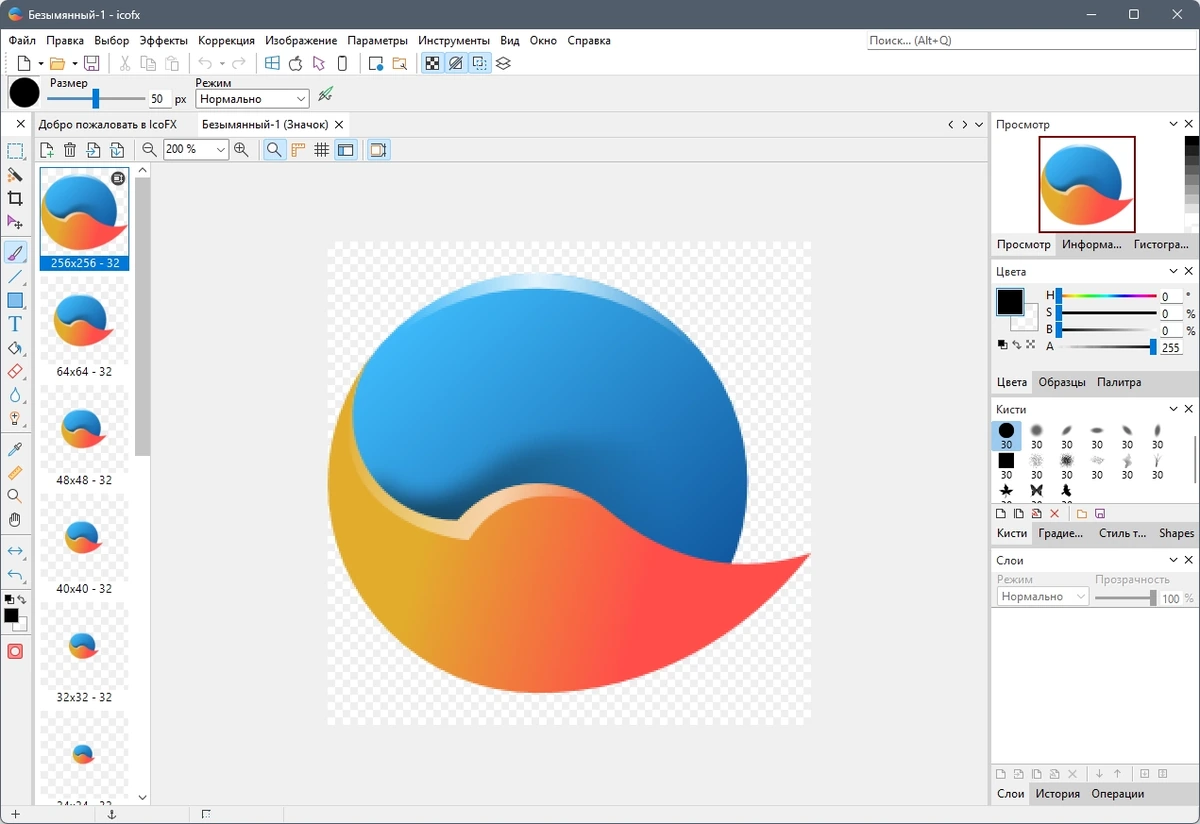This screenshot has height=824, width=1200.
Task: Zoom in with the plus magnifier
Action: [241, 150]
